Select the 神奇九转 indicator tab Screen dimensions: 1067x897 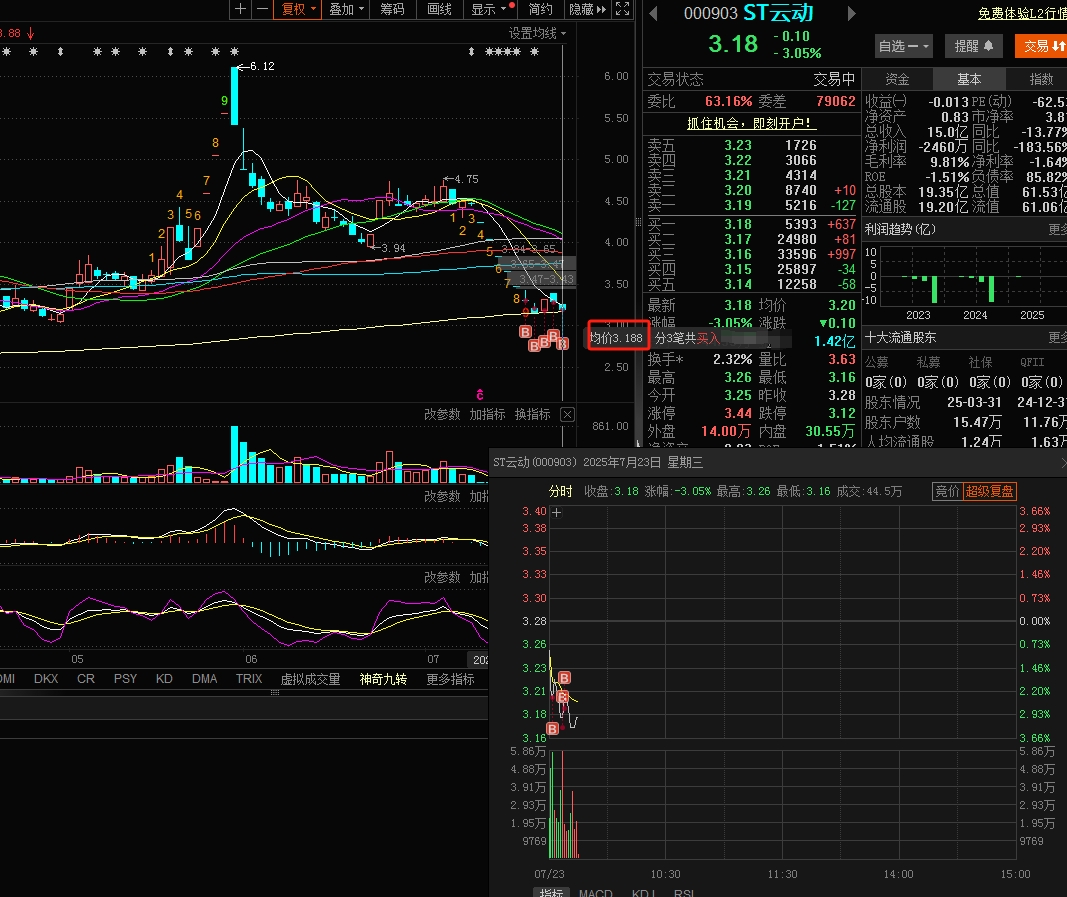click(x=383, y=679)
